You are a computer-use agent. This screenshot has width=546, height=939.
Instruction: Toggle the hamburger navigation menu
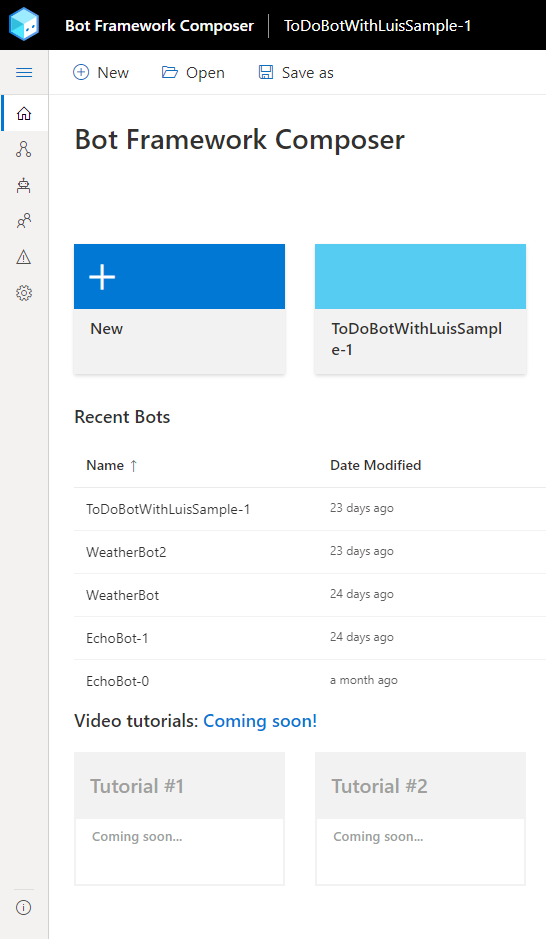(24, 72)
